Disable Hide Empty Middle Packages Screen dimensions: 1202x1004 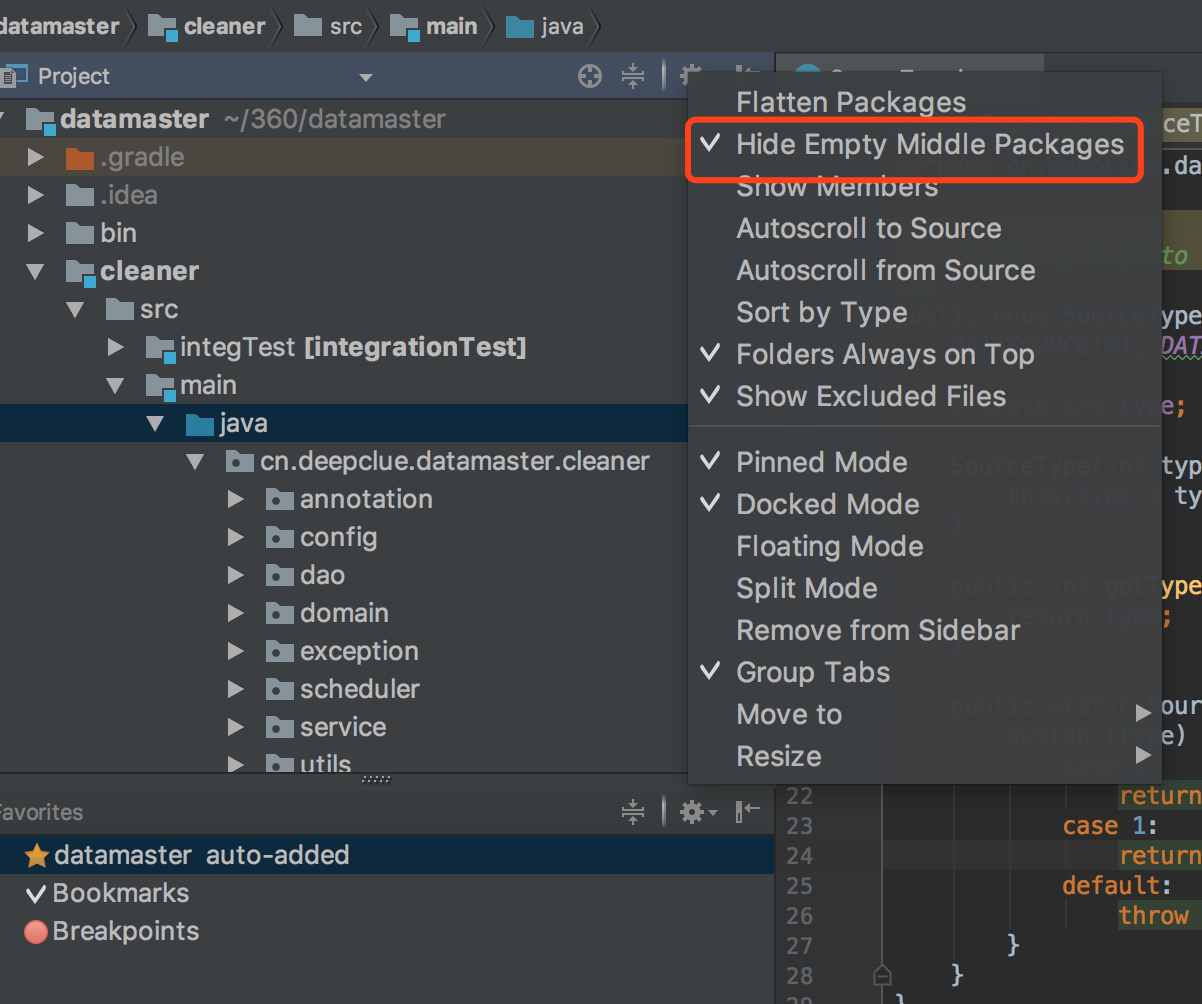click(x=929, y=145)
